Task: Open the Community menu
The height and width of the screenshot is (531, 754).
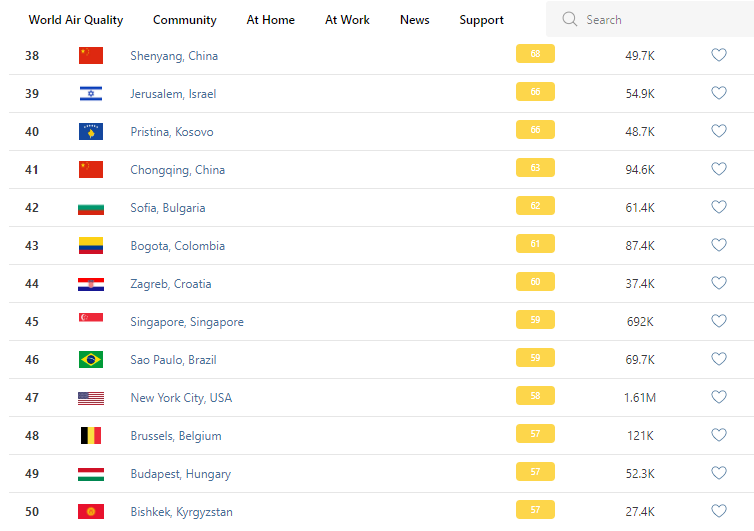Action: click(185, 20)
